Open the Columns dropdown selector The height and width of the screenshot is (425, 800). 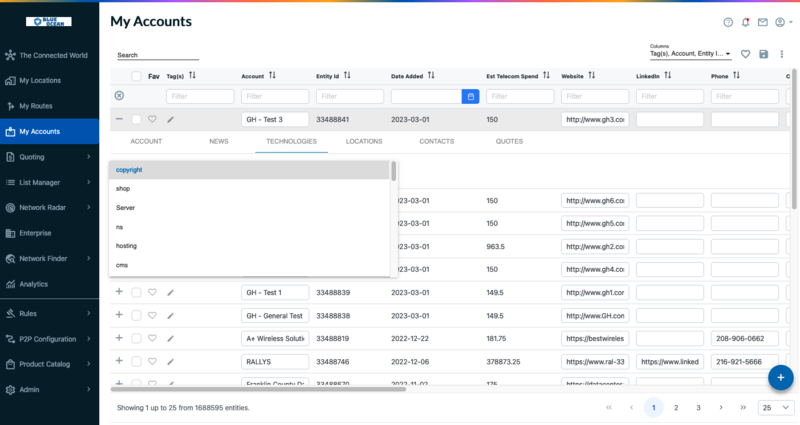click(x=690, y=54)
